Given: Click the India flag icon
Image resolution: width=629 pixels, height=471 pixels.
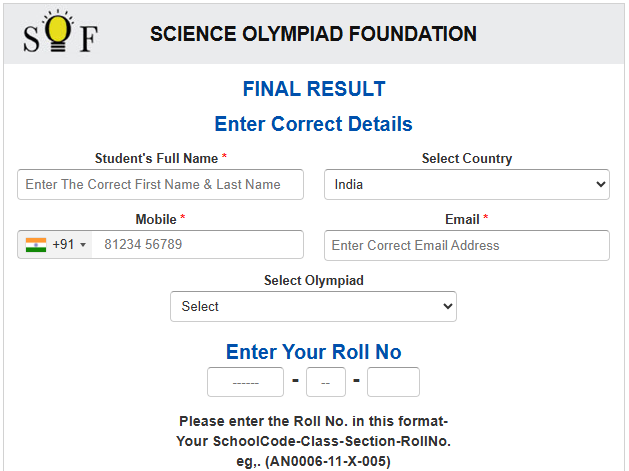Looking at the screenshot, I should tap(36, 245).
